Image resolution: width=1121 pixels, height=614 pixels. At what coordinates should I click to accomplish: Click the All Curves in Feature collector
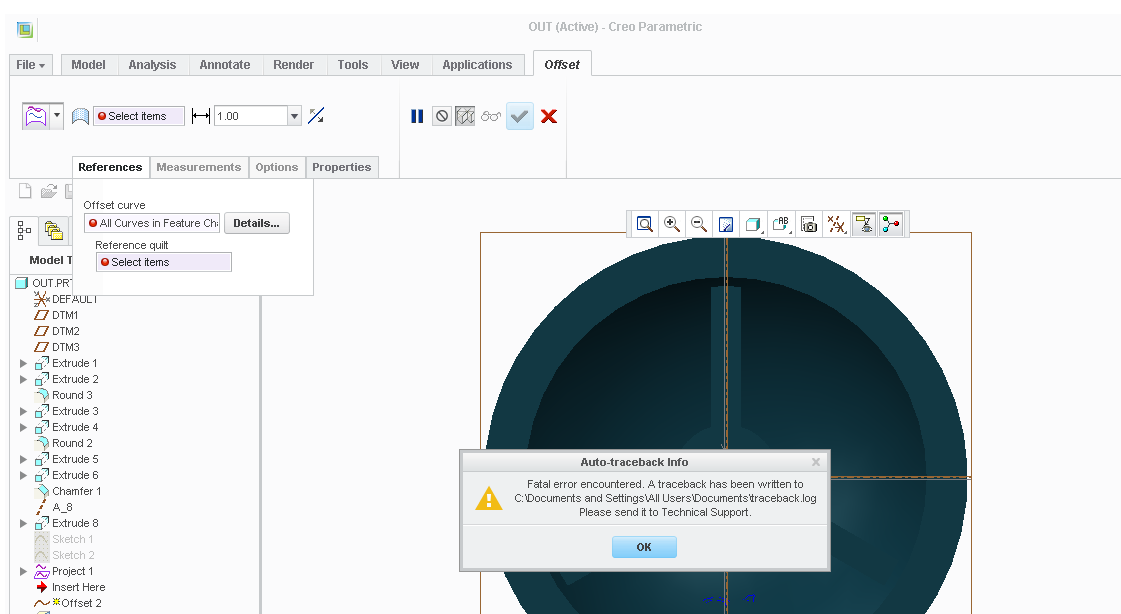click(x=152, y=223)
